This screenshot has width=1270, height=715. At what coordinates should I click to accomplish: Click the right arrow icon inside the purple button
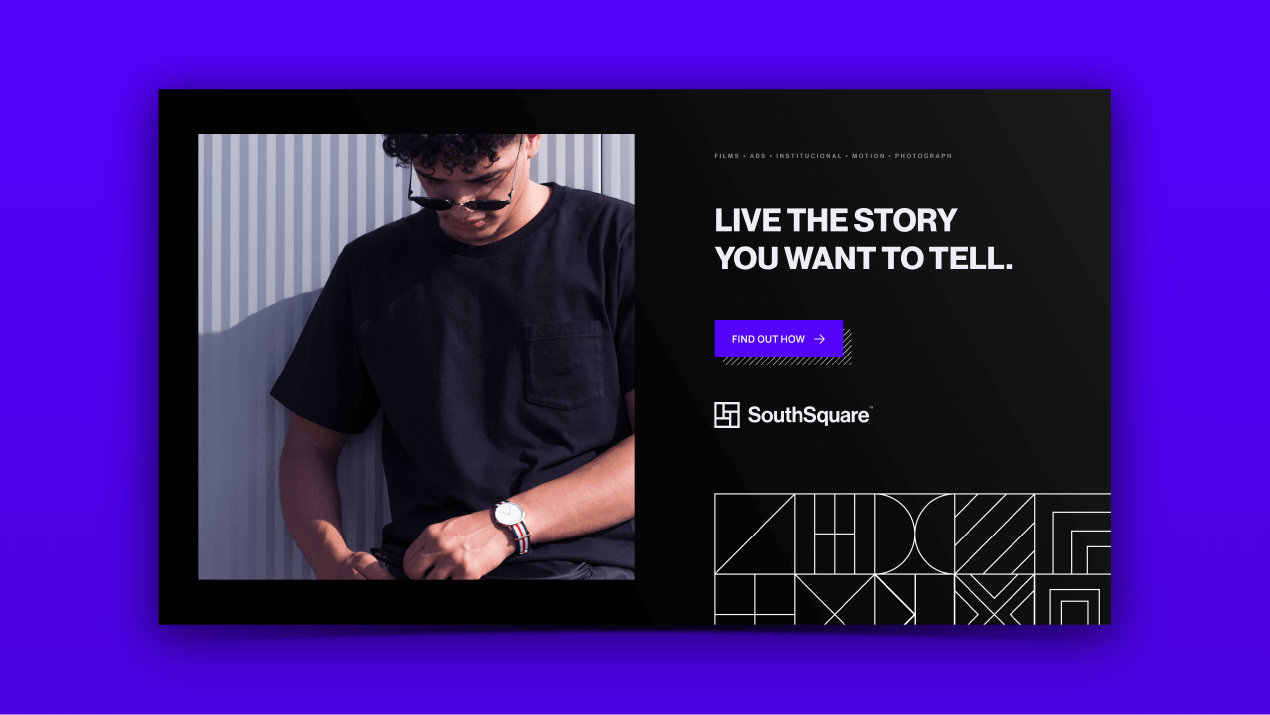820,339
